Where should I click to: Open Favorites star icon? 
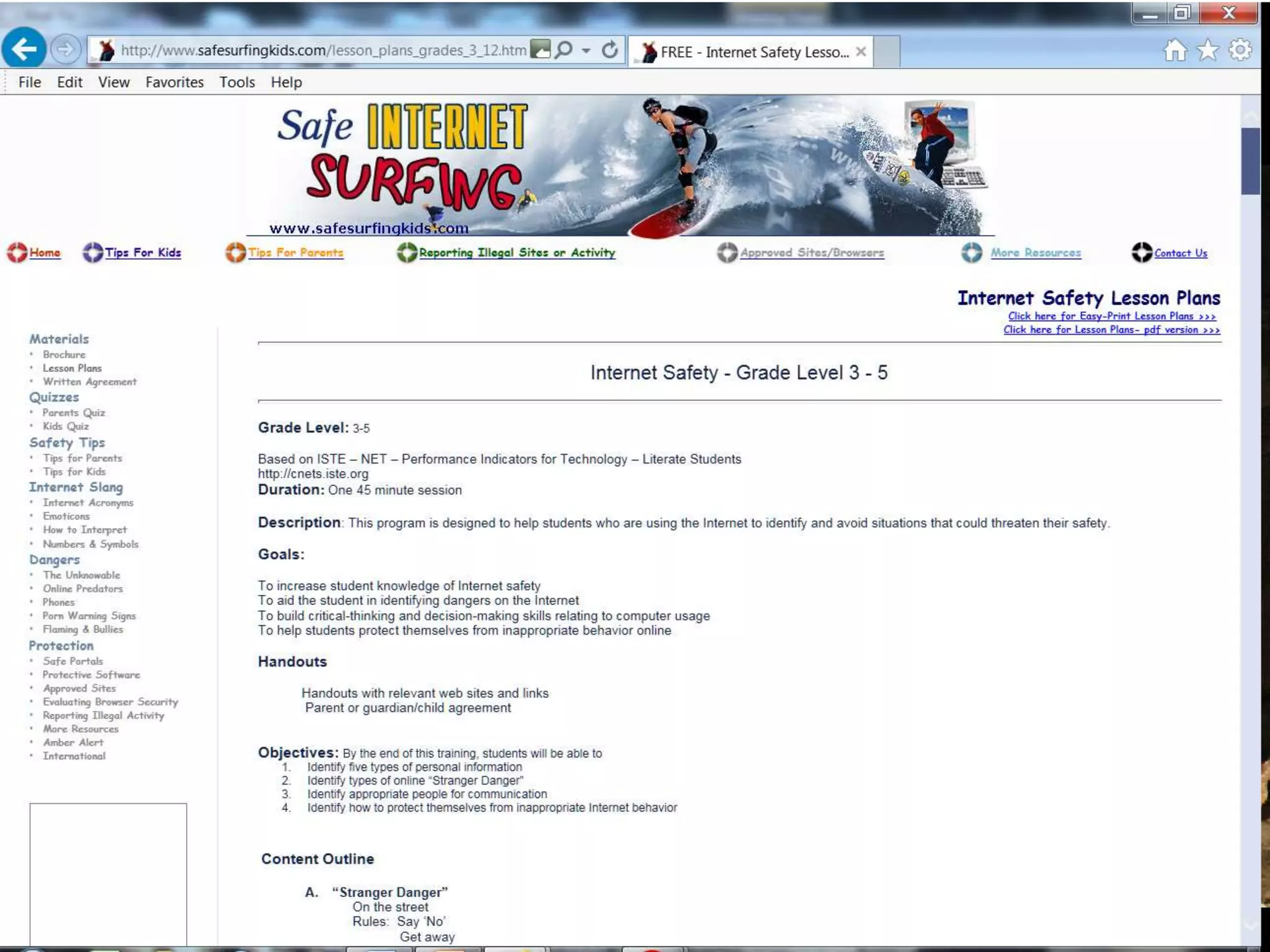pos(1207,50)
